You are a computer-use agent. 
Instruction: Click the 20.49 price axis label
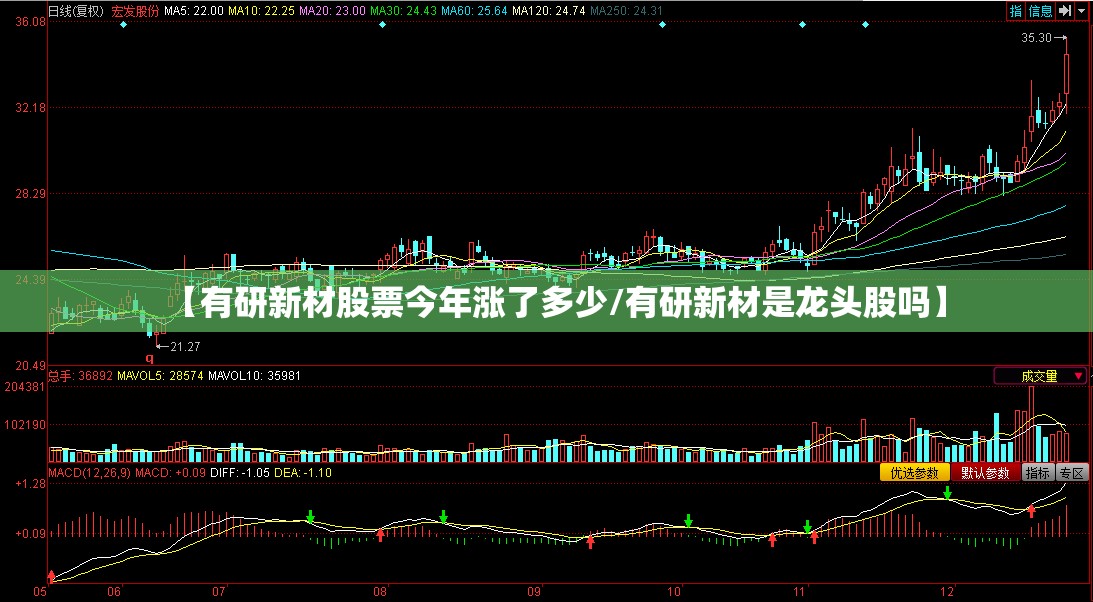[x=30, y=366]
